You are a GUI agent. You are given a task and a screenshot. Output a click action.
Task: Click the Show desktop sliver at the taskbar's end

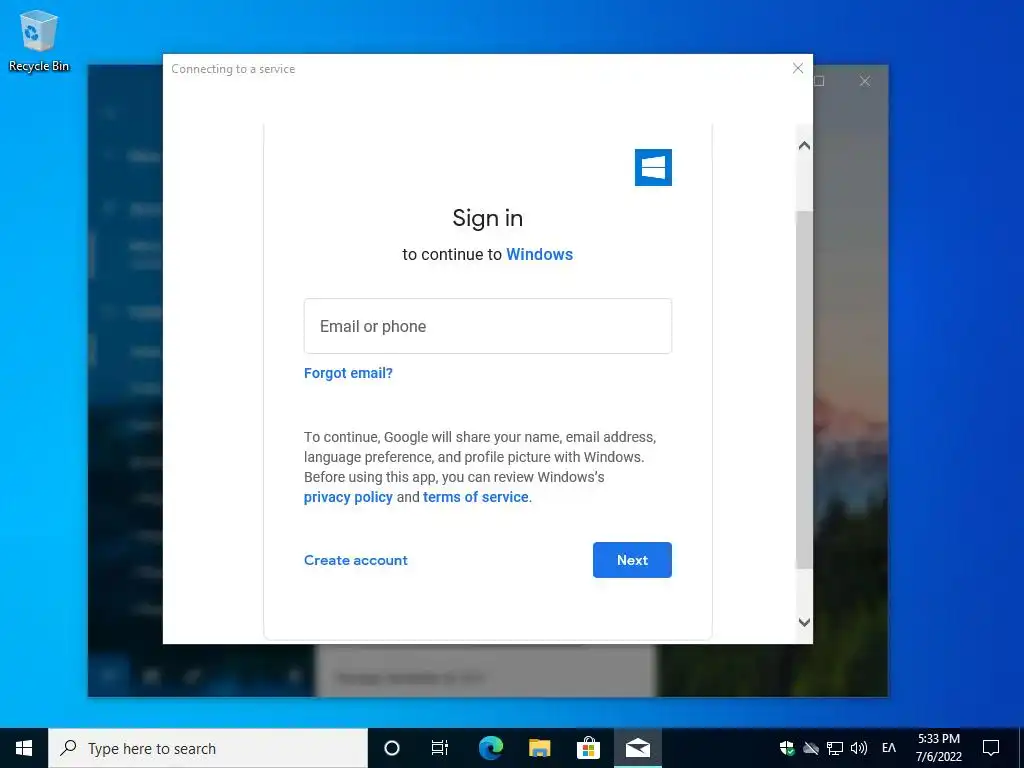(1021, 748)
